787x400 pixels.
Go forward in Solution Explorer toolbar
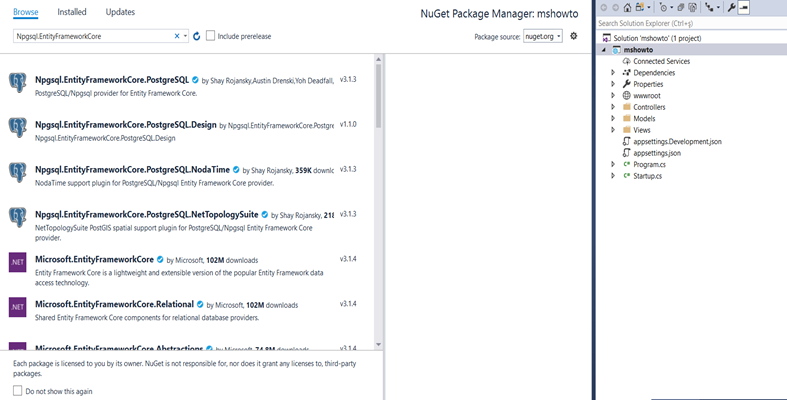click(615, 8)
